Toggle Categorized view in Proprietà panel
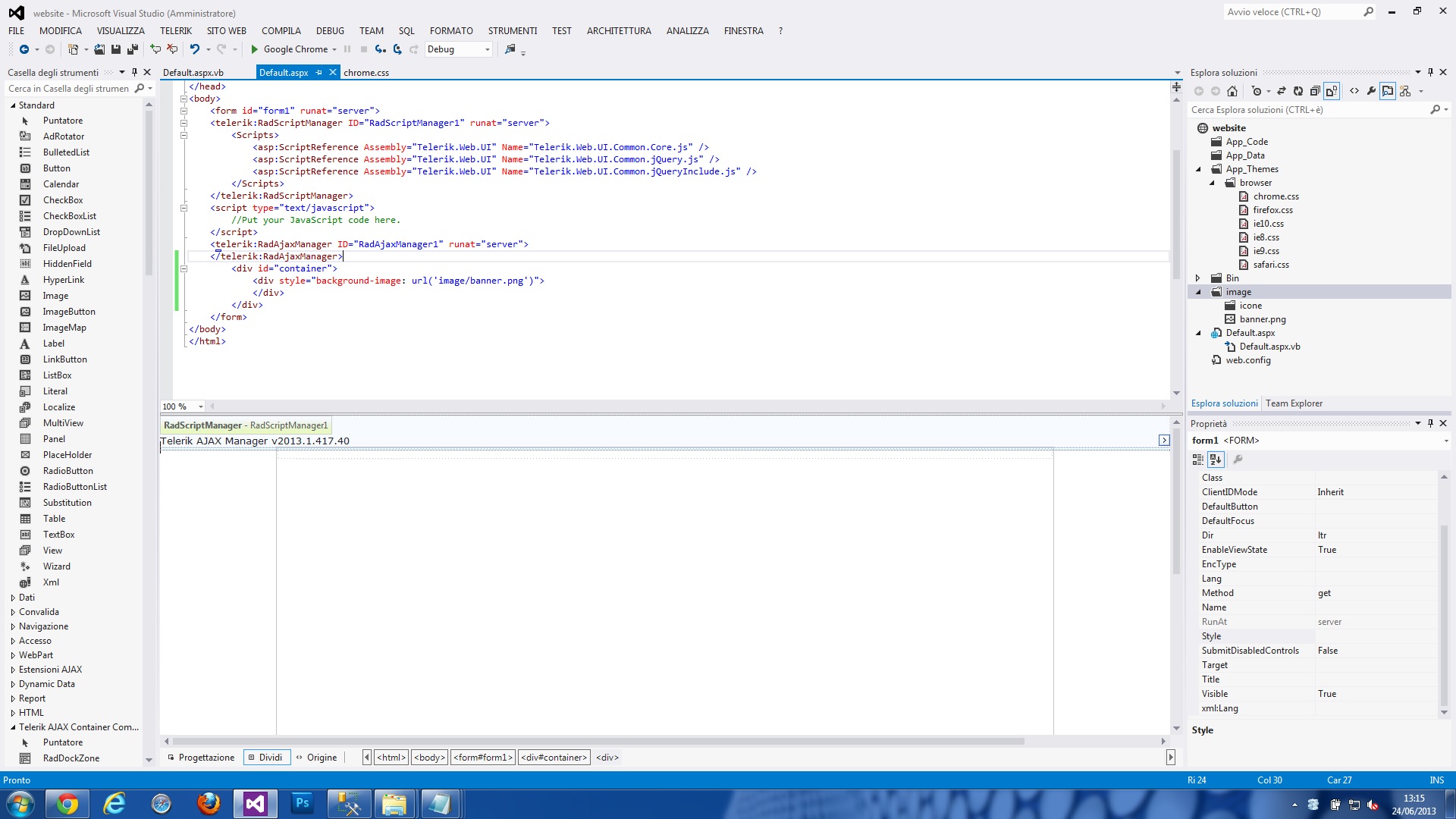 pos(1198,460)
